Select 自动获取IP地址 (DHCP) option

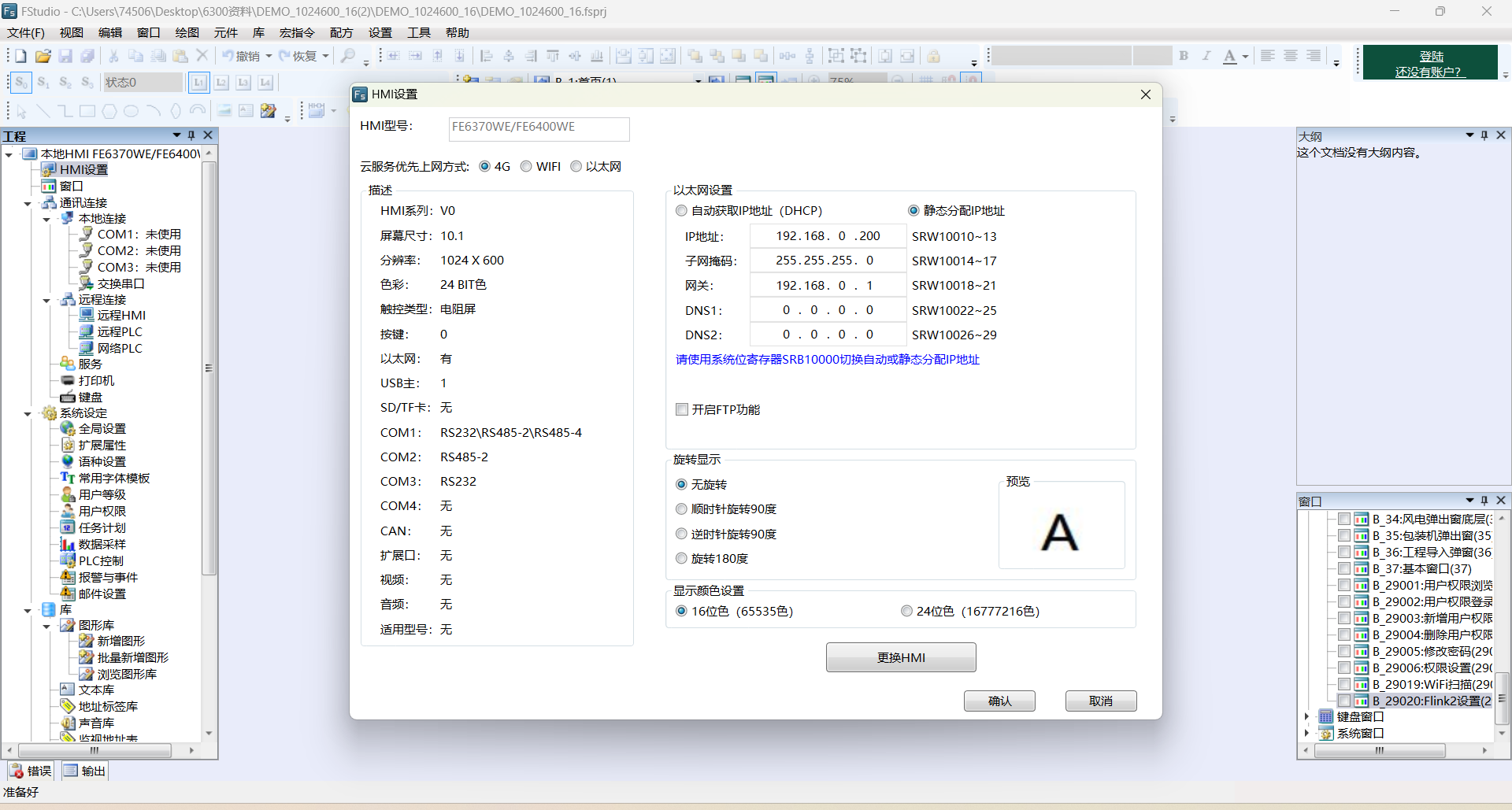click(x=681, y=211)
